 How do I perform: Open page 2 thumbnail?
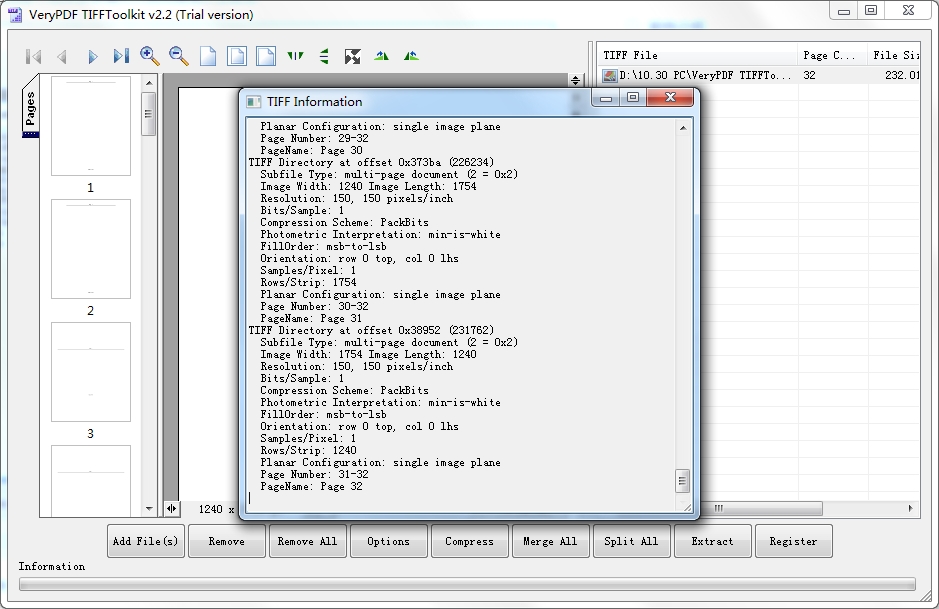91,249
